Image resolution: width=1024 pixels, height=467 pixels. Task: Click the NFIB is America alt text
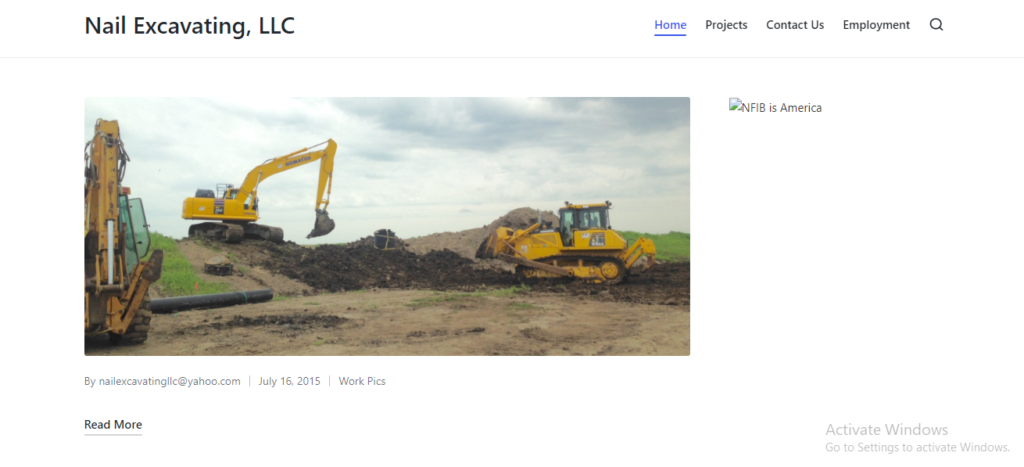coord(782,108)
